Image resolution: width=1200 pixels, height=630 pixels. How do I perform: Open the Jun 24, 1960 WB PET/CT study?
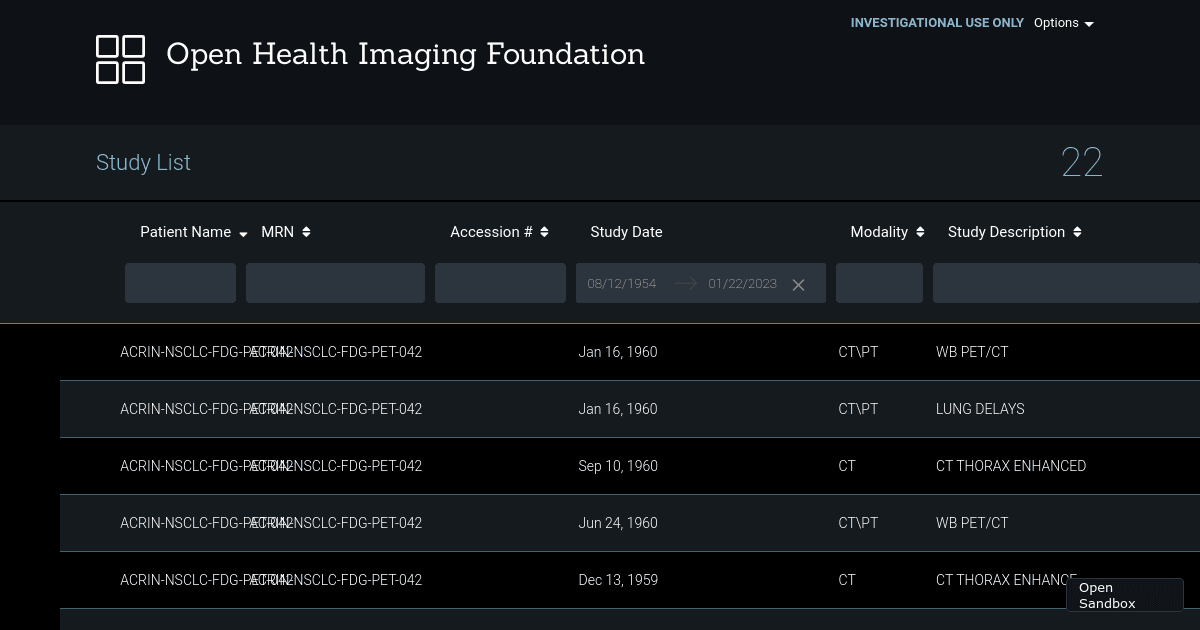(630, 523)
